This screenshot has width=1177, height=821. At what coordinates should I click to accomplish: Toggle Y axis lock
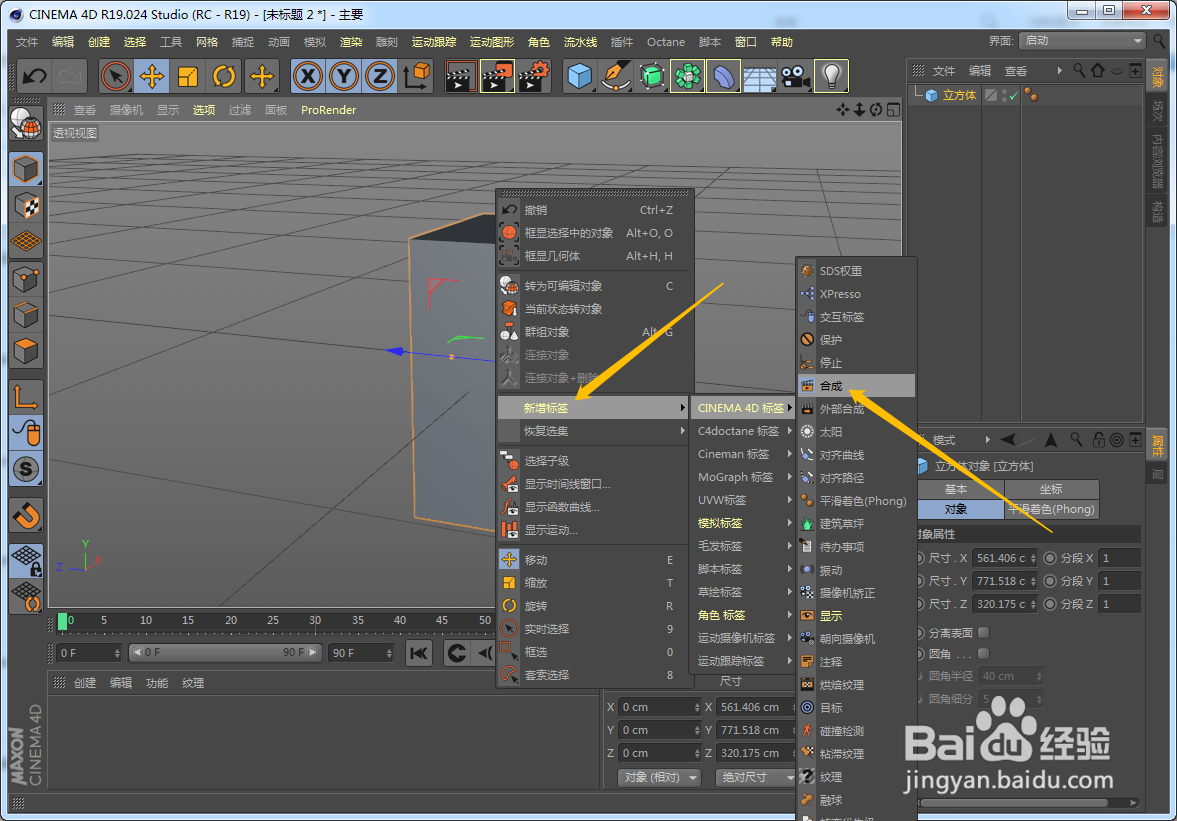coord(344,76)
